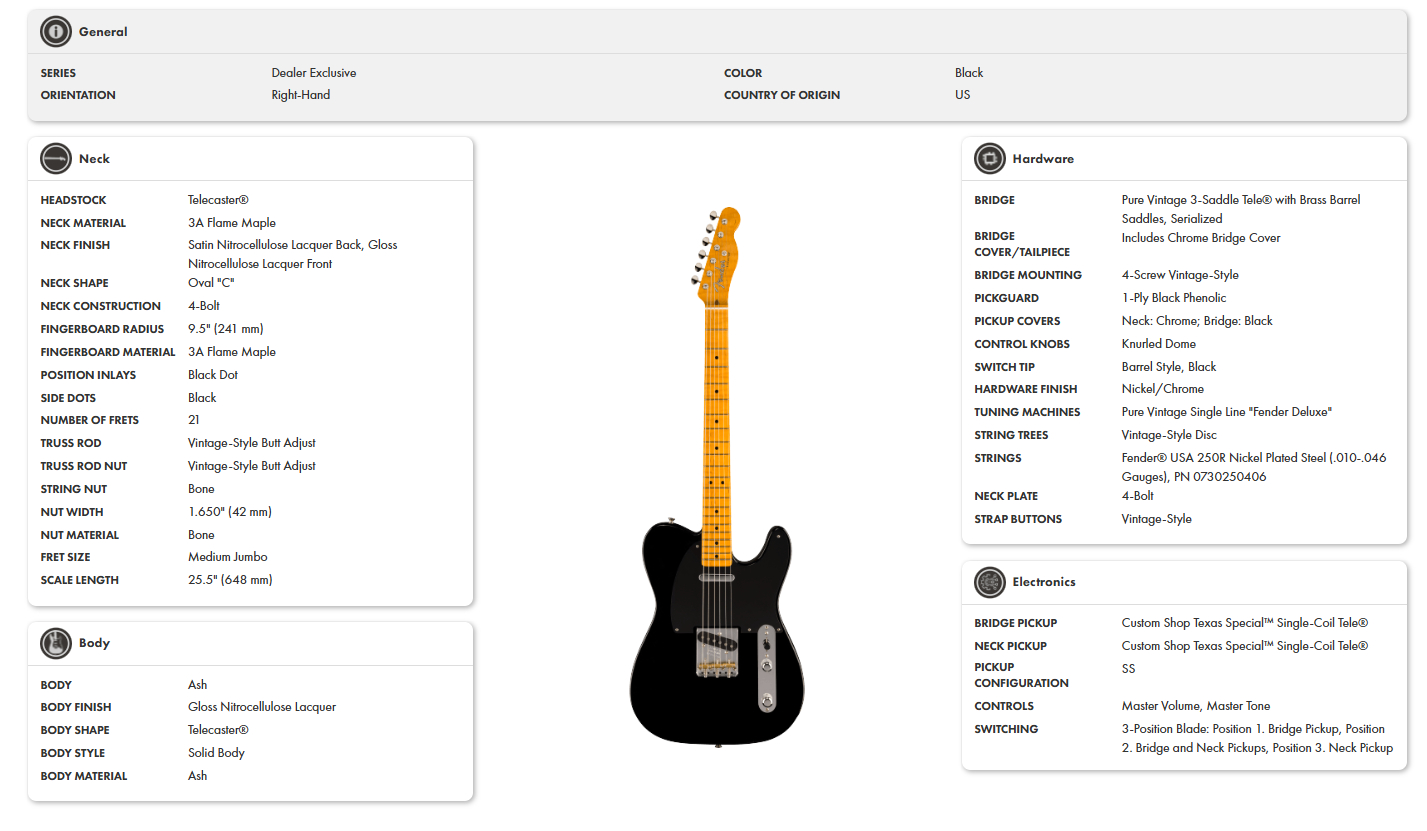Select the Right-Hand orientation value
Screen dimensions: 1427x831
pos(300,94)
